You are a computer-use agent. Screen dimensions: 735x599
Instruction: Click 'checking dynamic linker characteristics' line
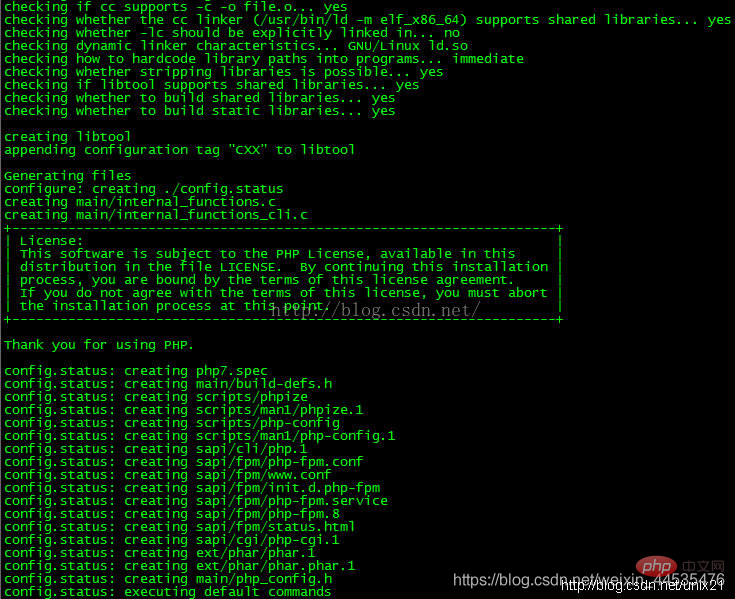236,46
